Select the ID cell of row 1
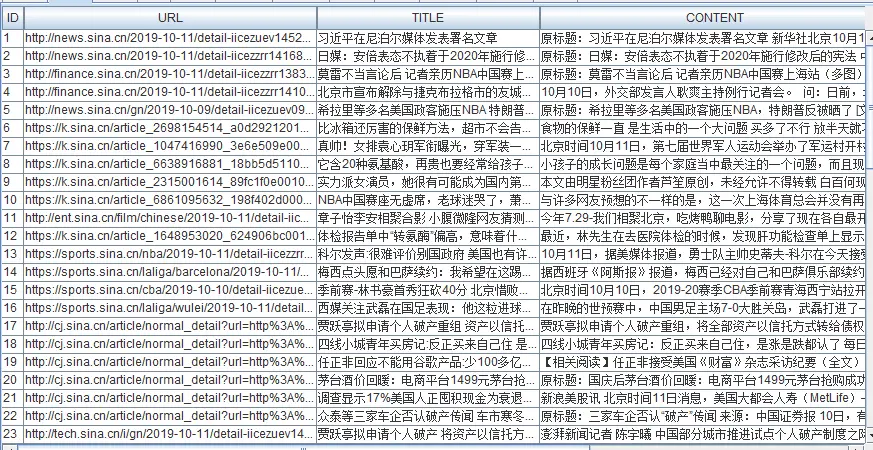Screen dimensions: 873x450 point(12,38)
